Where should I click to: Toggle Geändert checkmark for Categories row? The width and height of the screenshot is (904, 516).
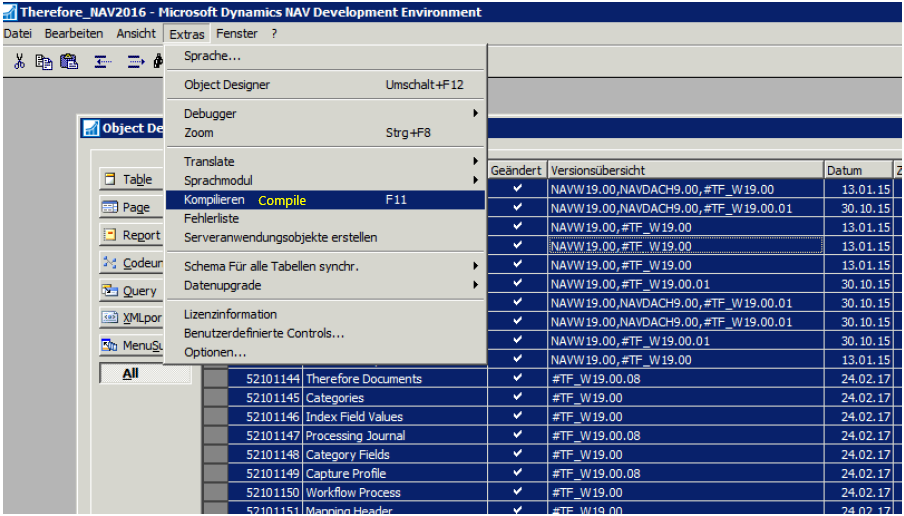point(517,398)
